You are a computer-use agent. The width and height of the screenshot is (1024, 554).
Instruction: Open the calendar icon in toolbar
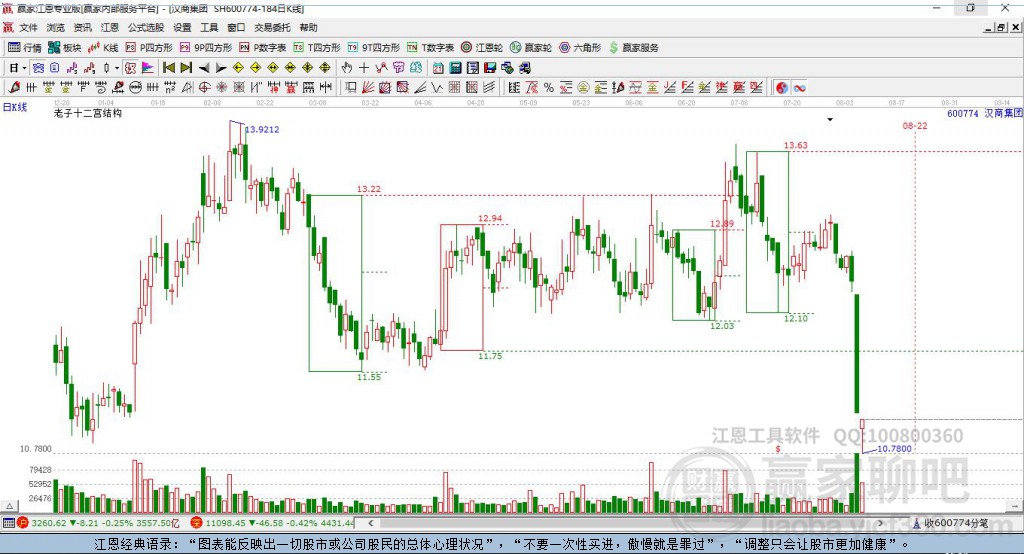(x=438, y=68)
